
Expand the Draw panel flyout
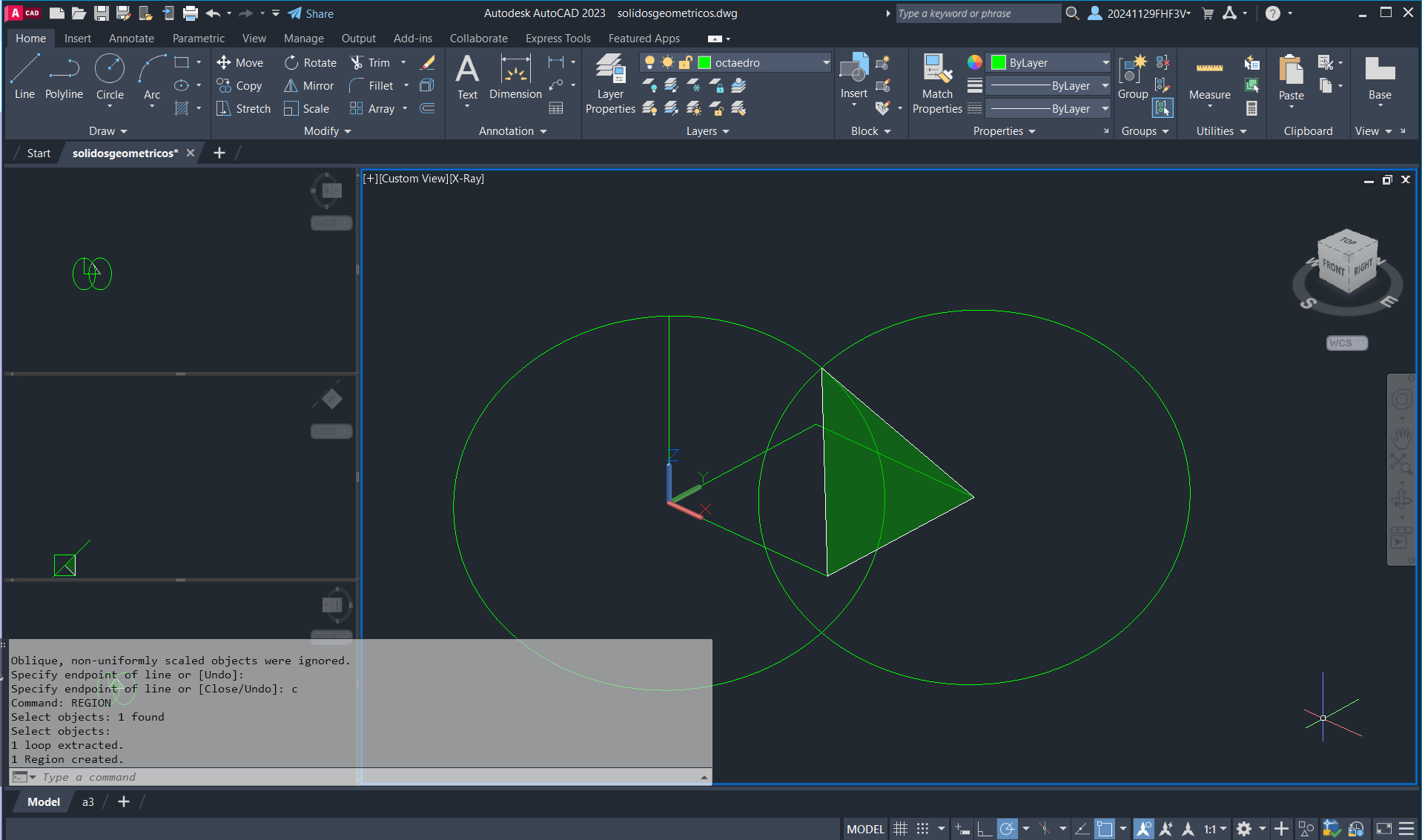pos(108,131)
